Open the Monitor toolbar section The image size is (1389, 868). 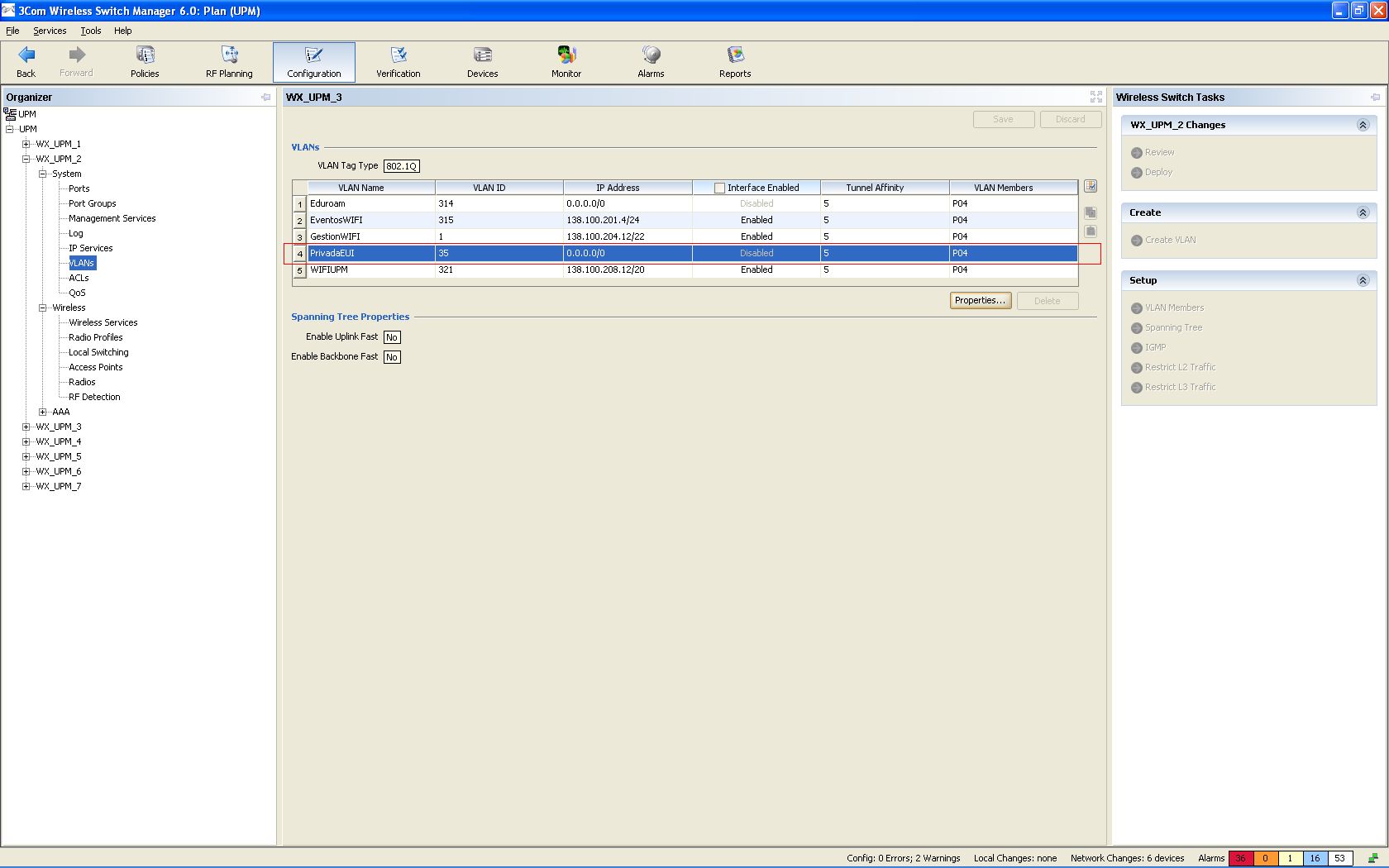pyautogui.click(x=566, y=63)
